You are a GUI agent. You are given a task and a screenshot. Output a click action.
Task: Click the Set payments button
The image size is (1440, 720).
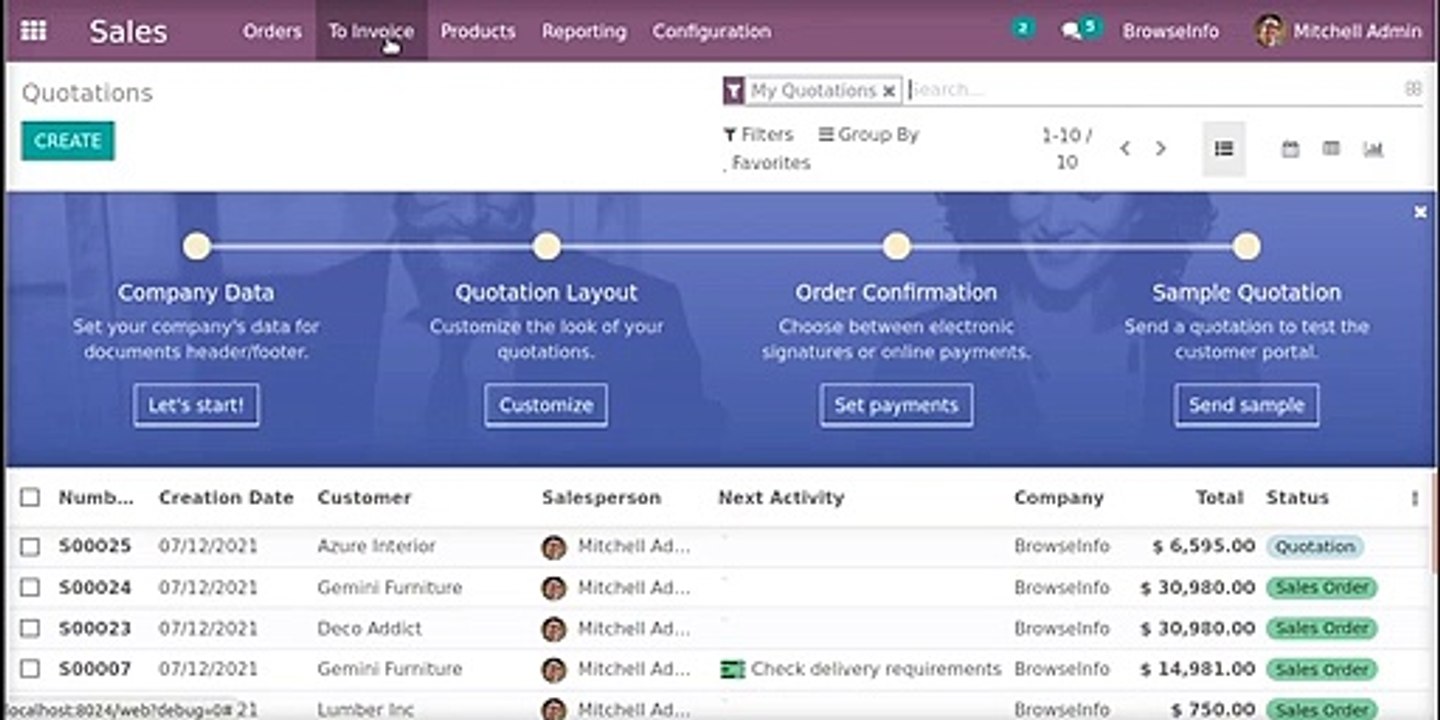pyautogui.click(x=896, y=405)
